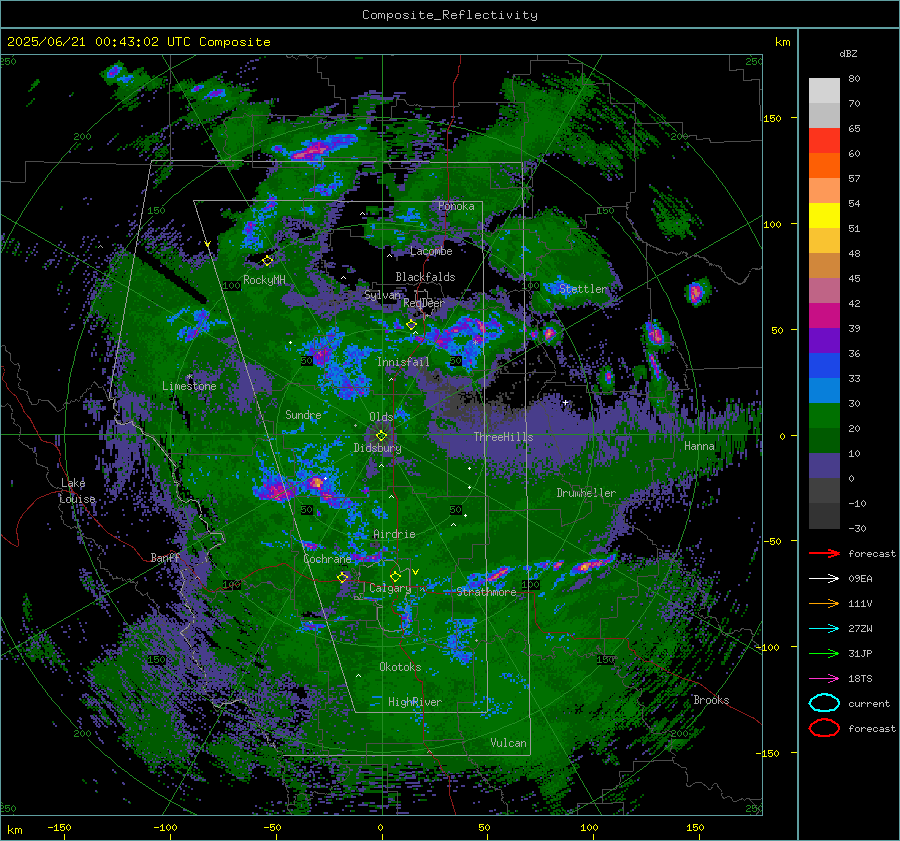Click the yellow diamond marker near RedDeer
Screen dimensions: 900x841
[412, 325]
